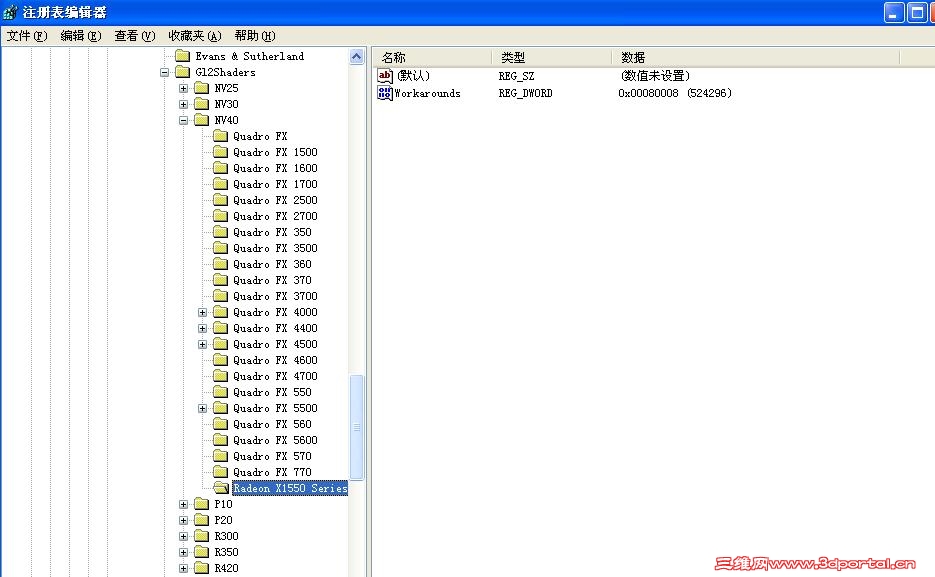The width and height of the screenshot is (935, 577).
Task: Collapse the NV40 tree node
Action: (x=184, y=120)
